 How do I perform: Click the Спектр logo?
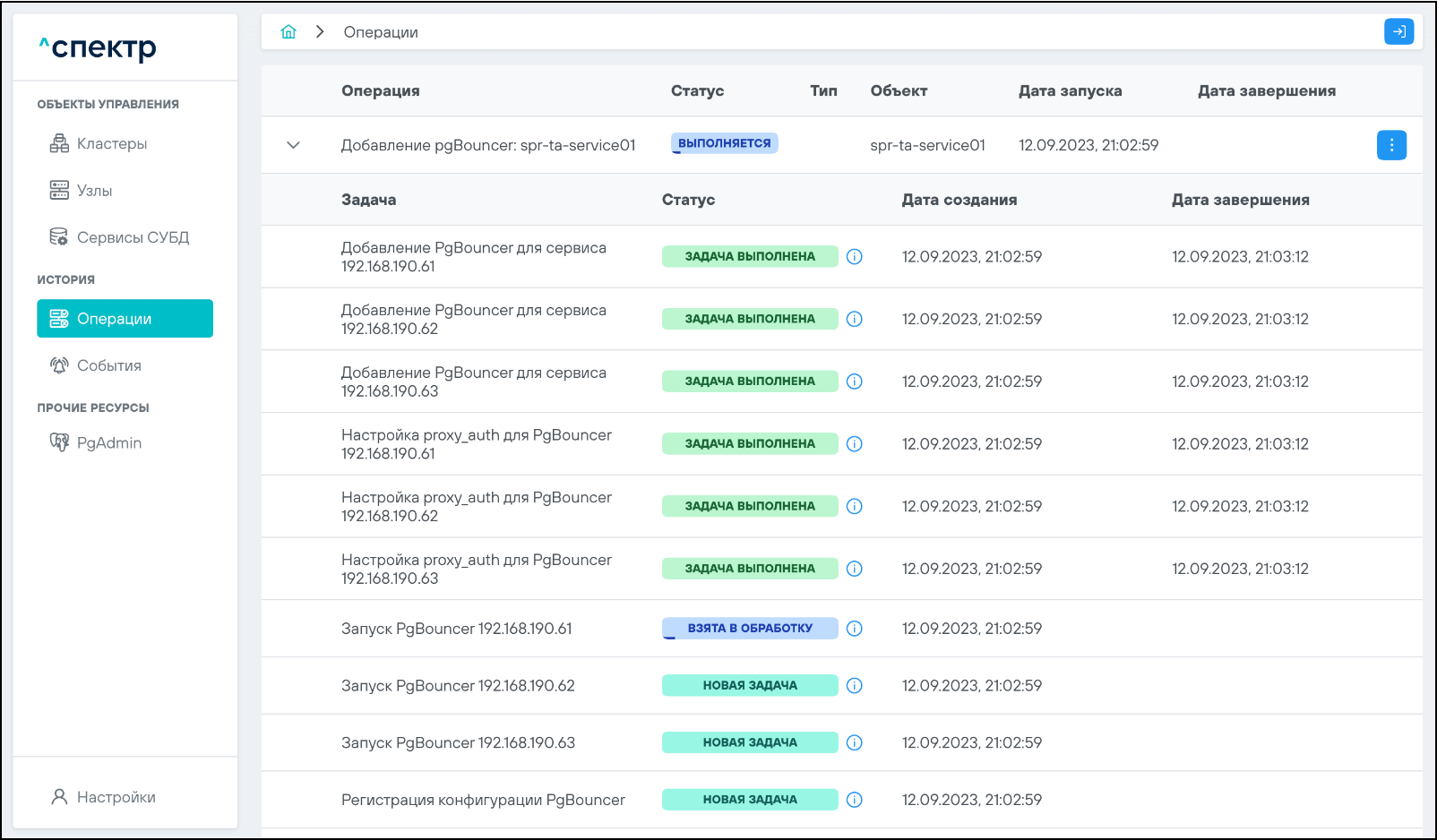coord(98,47)
